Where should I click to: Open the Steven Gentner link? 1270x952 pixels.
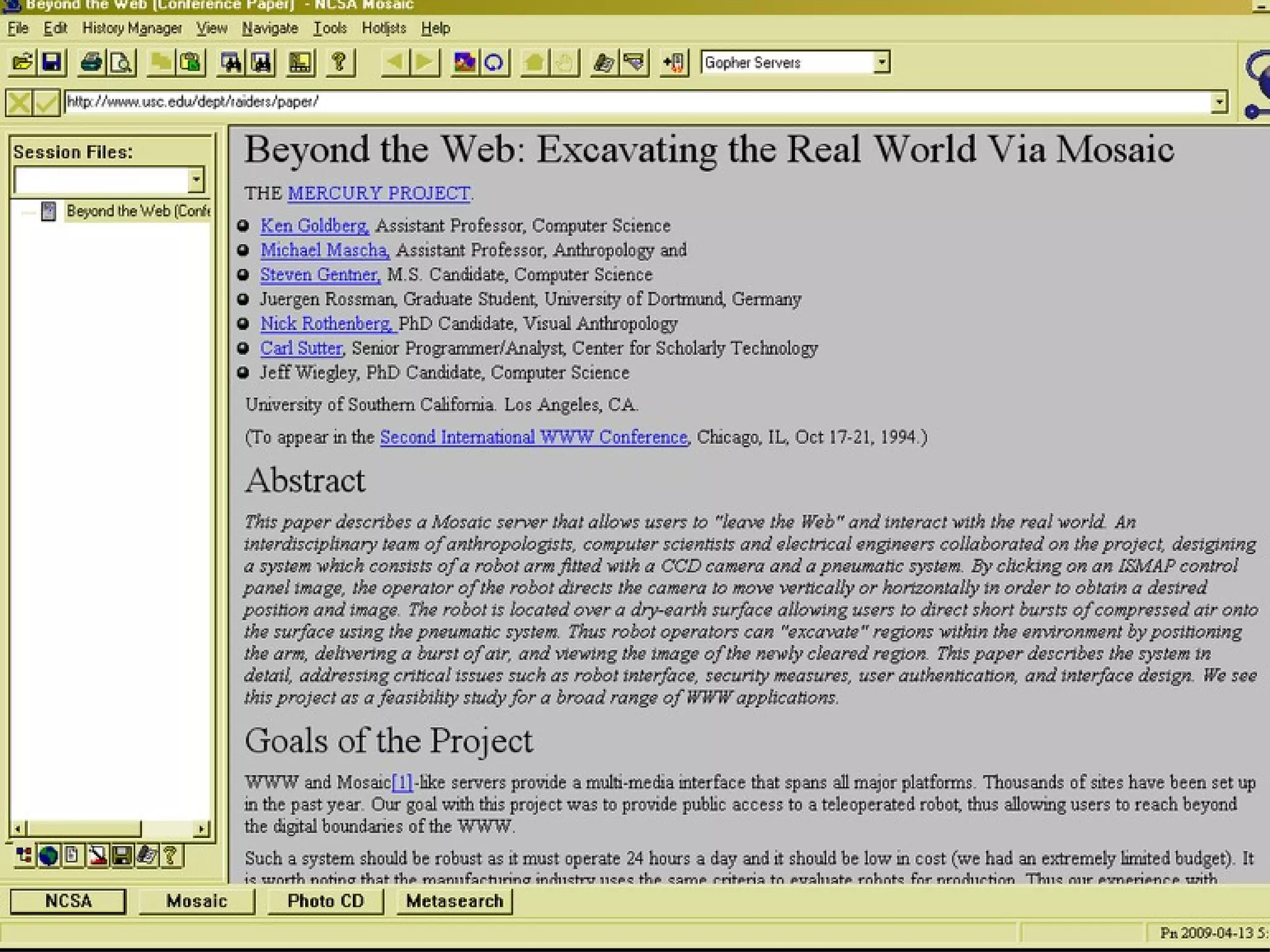click(319, 274)
